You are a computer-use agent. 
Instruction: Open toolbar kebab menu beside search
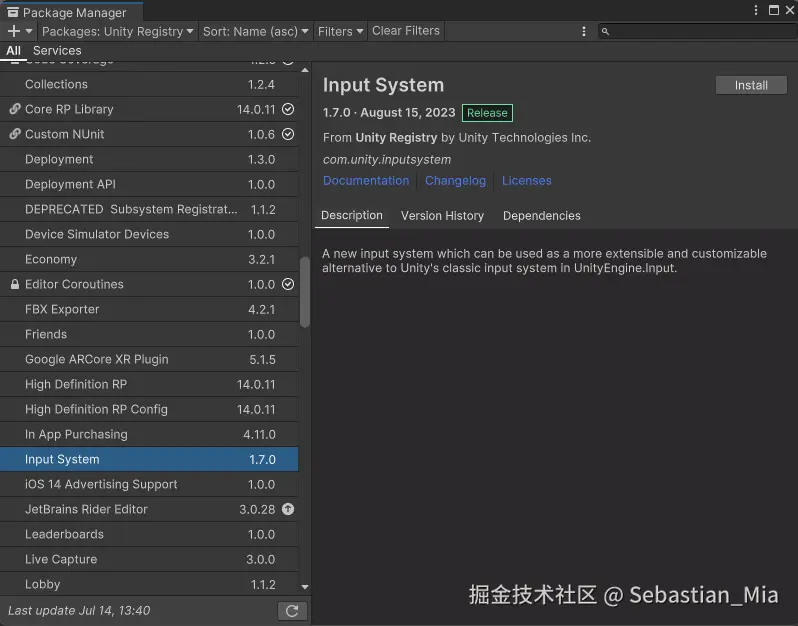click(584, 32)
